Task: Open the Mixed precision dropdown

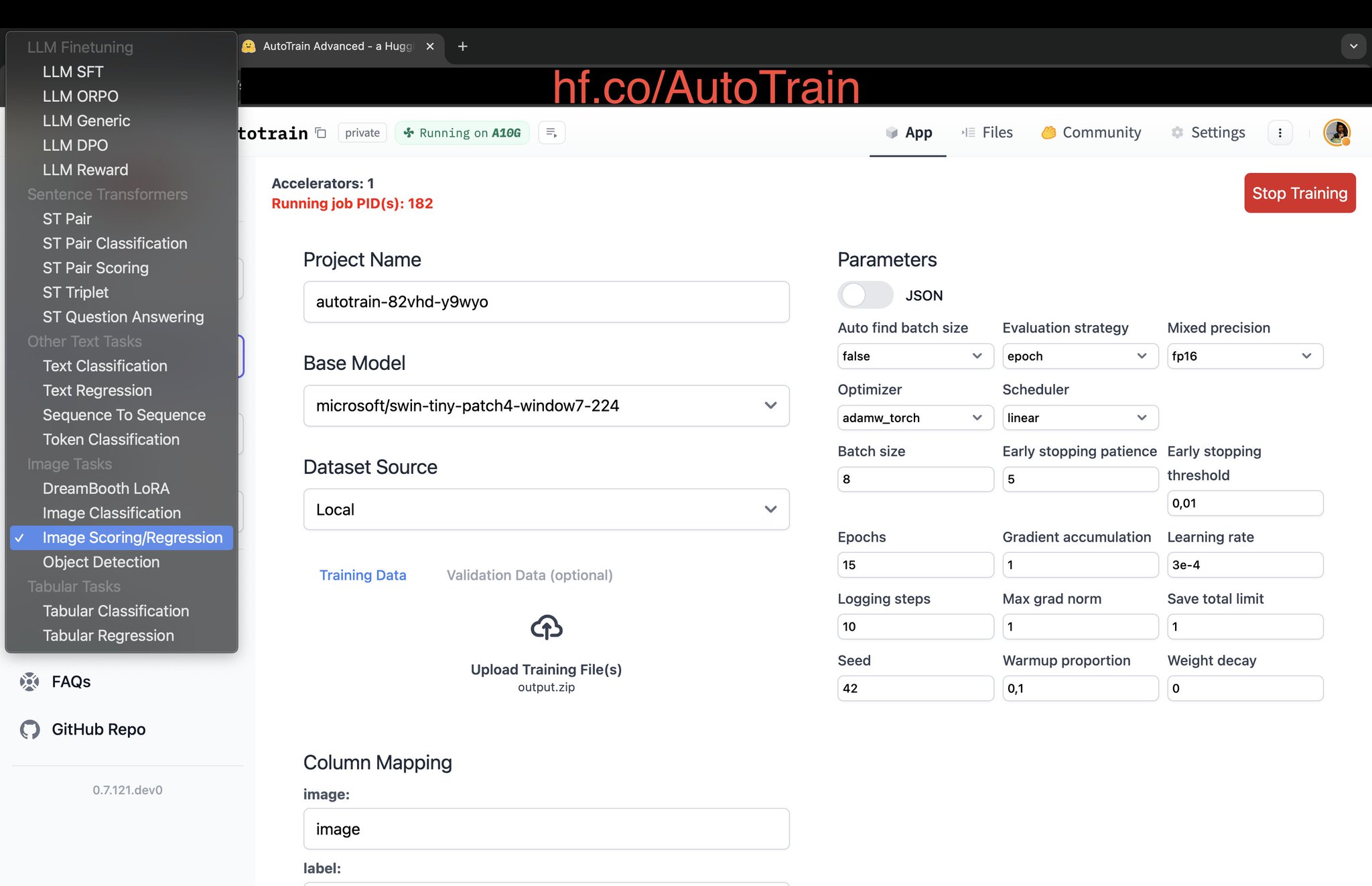Action: point(1245,356)
